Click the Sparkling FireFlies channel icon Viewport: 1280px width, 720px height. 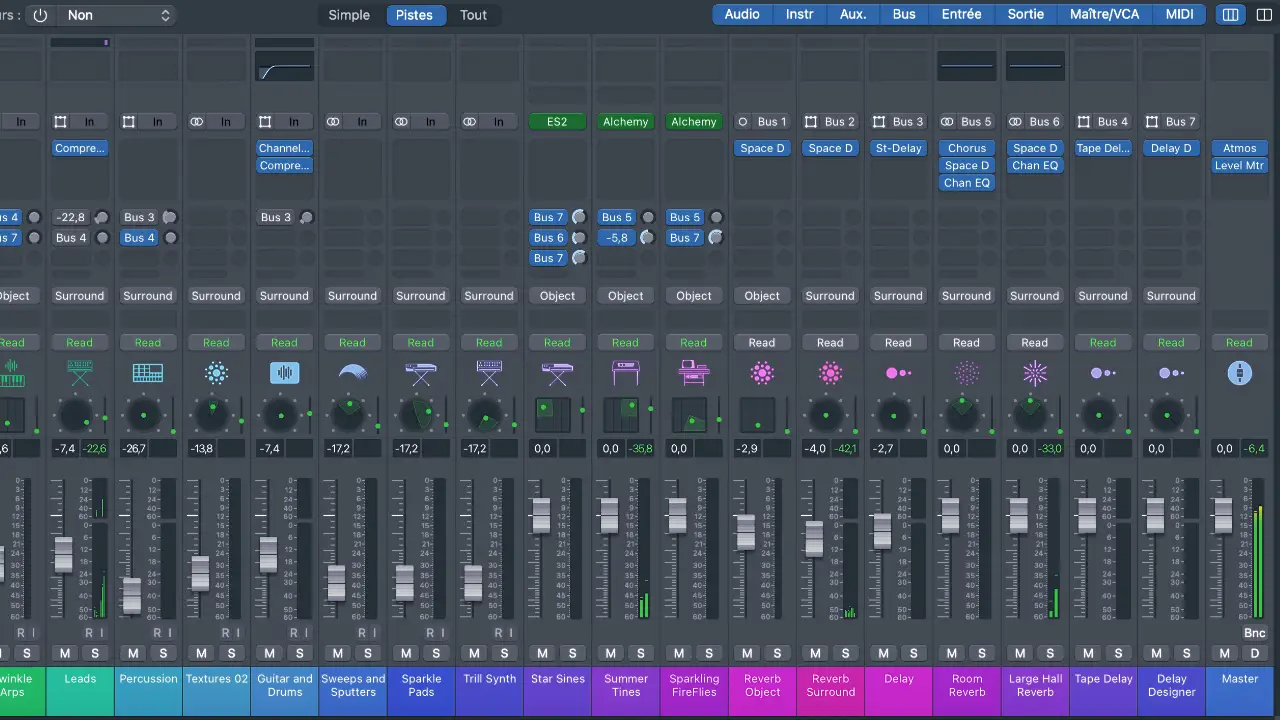point(693,373)
